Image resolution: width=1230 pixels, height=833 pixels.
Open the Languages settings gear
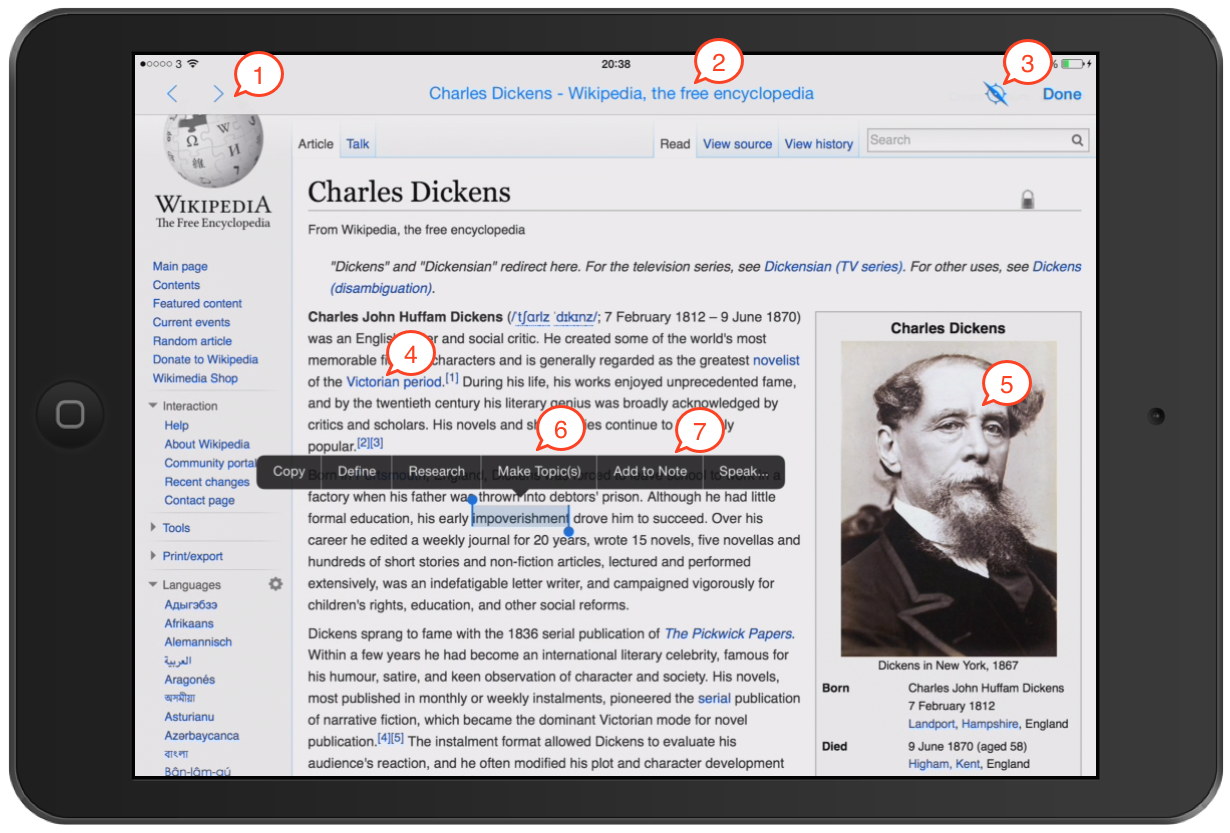pos(275,584)
